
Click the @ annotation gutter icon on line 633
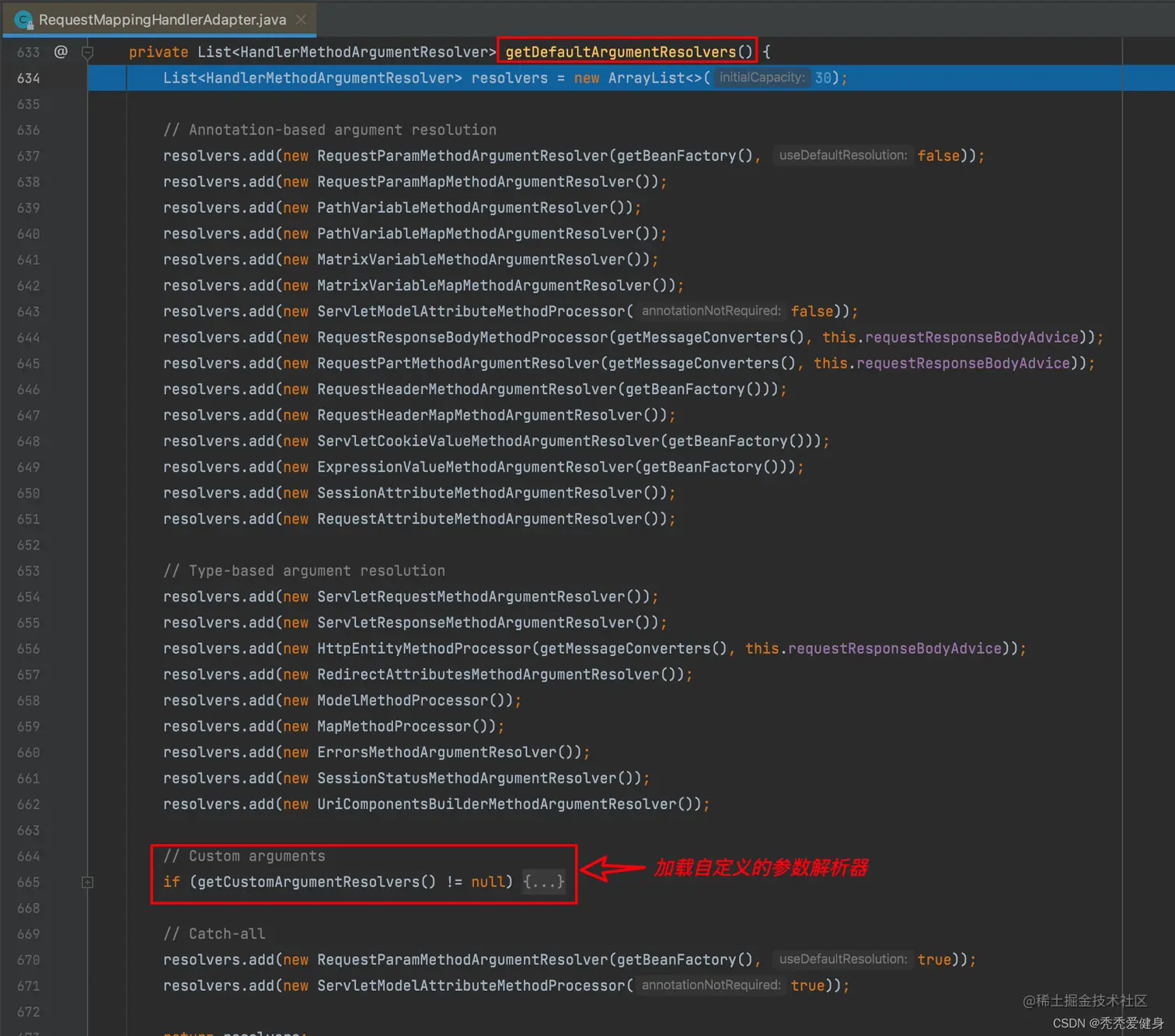click(61, 51)
